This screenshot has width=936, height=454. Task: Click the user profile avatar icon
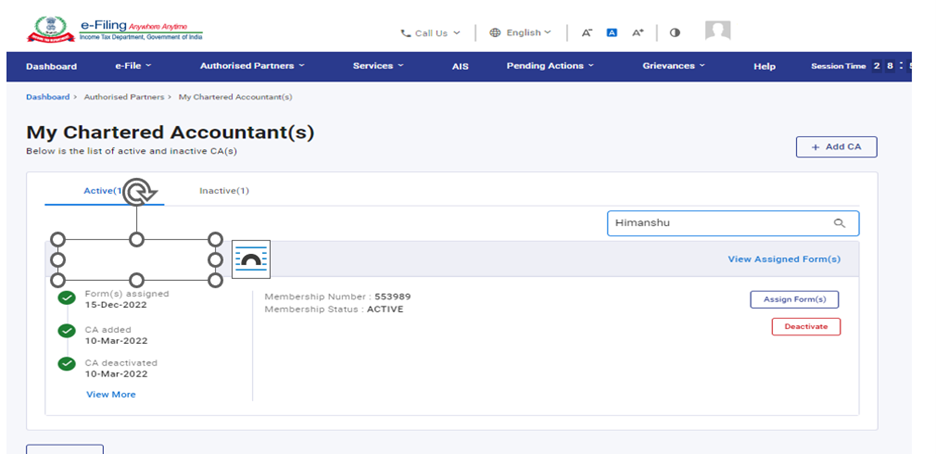click(x=717, y=31)
